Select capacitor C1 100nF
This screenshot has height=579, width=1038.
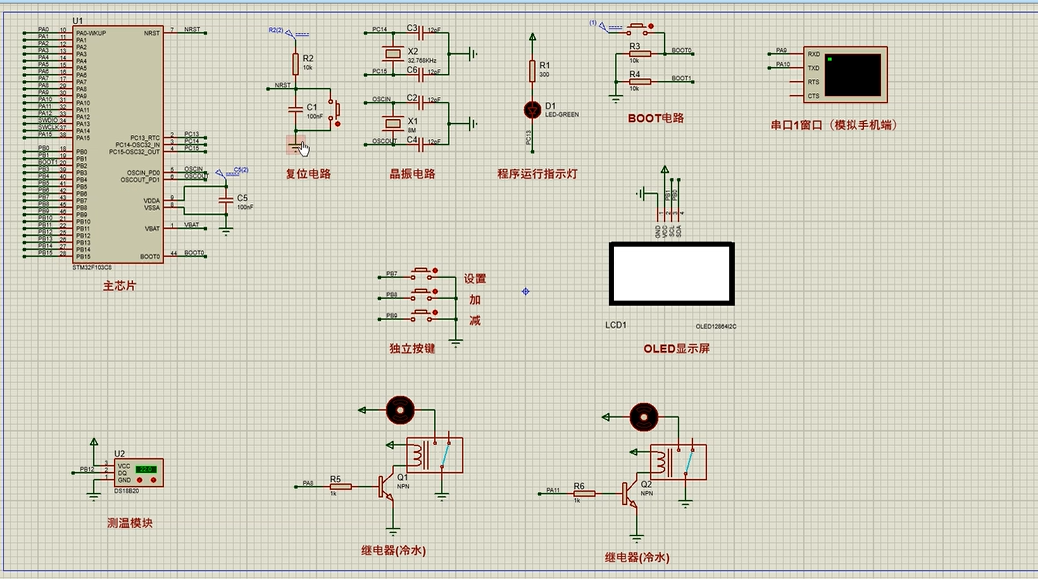[x=296, y=110]
